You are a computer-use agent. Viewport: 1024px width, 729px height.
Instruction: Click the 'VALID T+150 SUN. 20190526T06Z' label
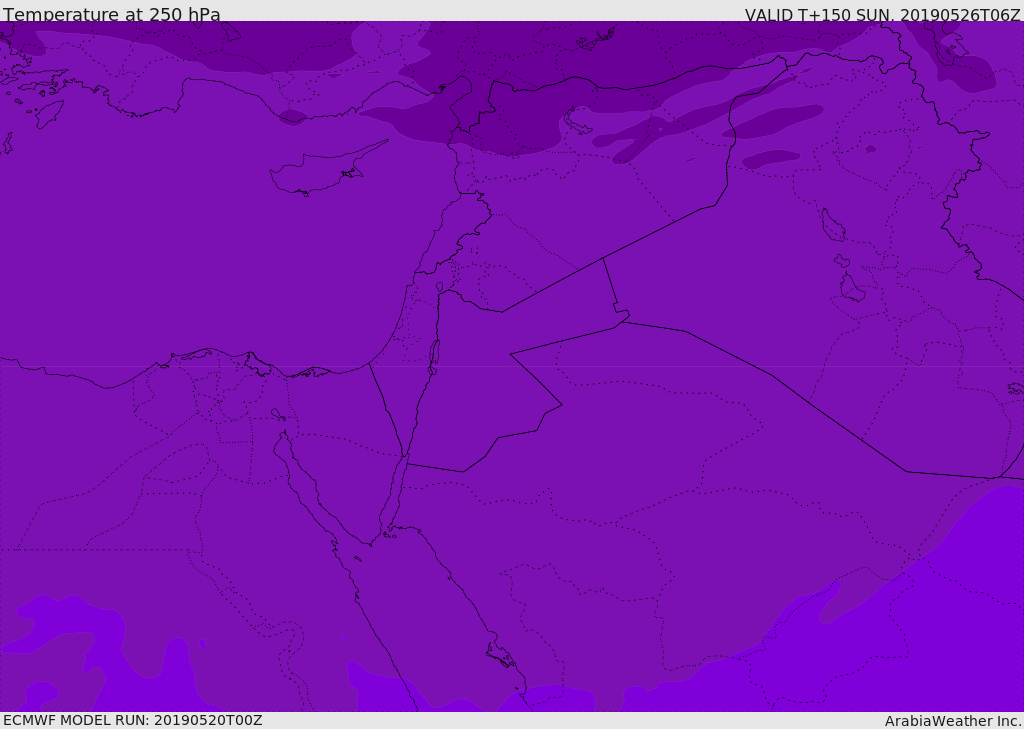click(x=882, y=15)
